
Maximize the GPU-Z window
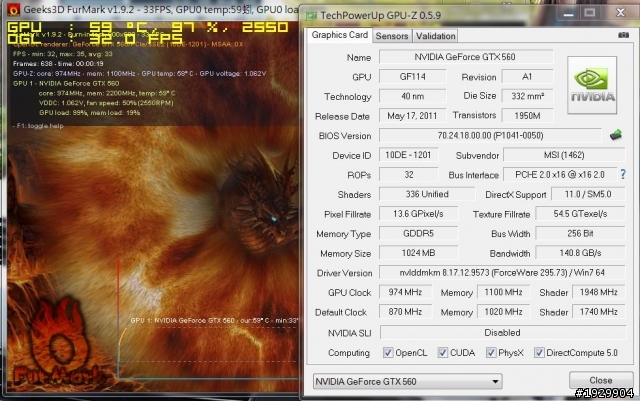click(x=589, y=13)
